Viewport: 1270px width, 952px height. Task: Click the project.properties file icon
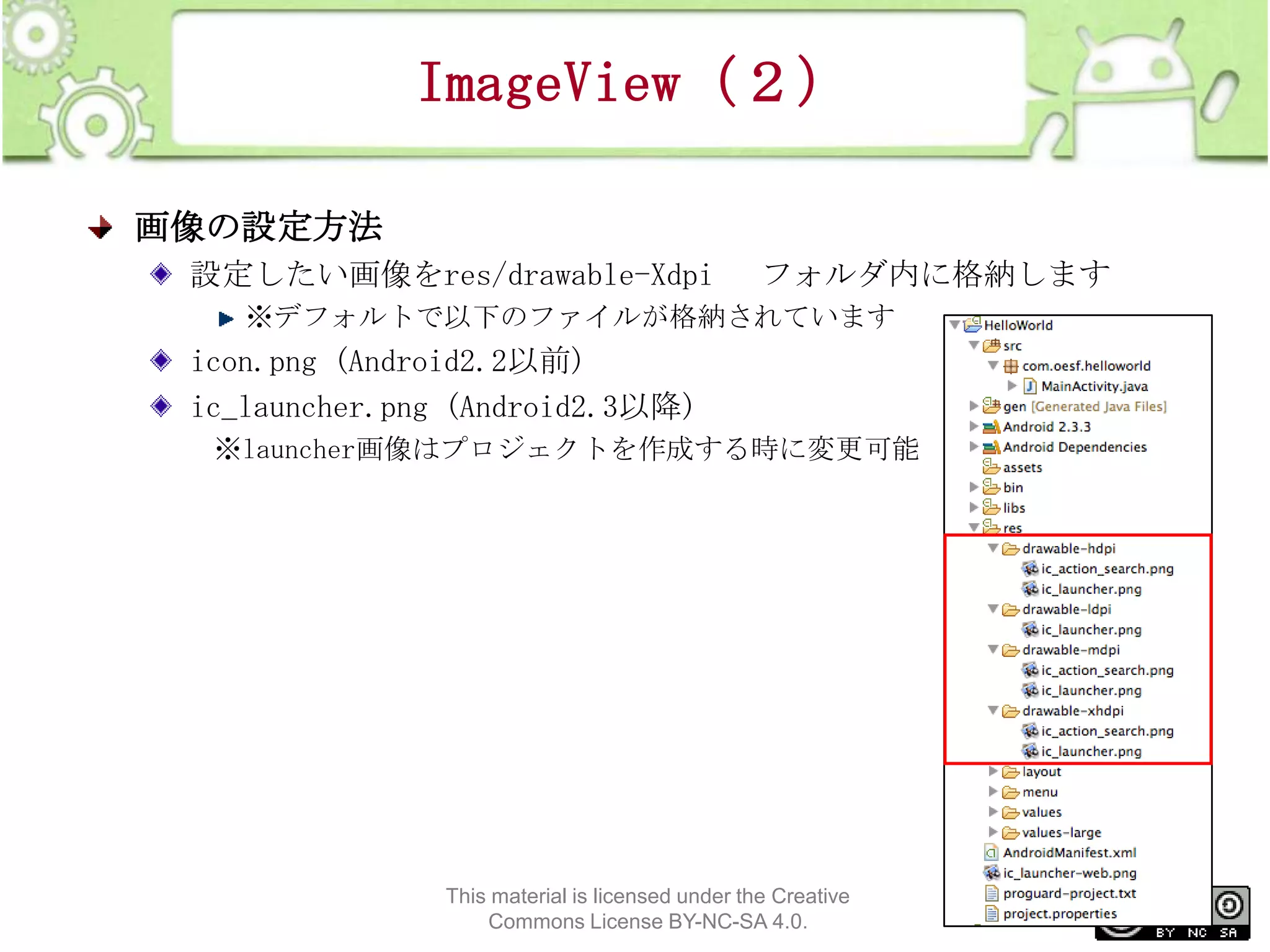coord(992,914)
